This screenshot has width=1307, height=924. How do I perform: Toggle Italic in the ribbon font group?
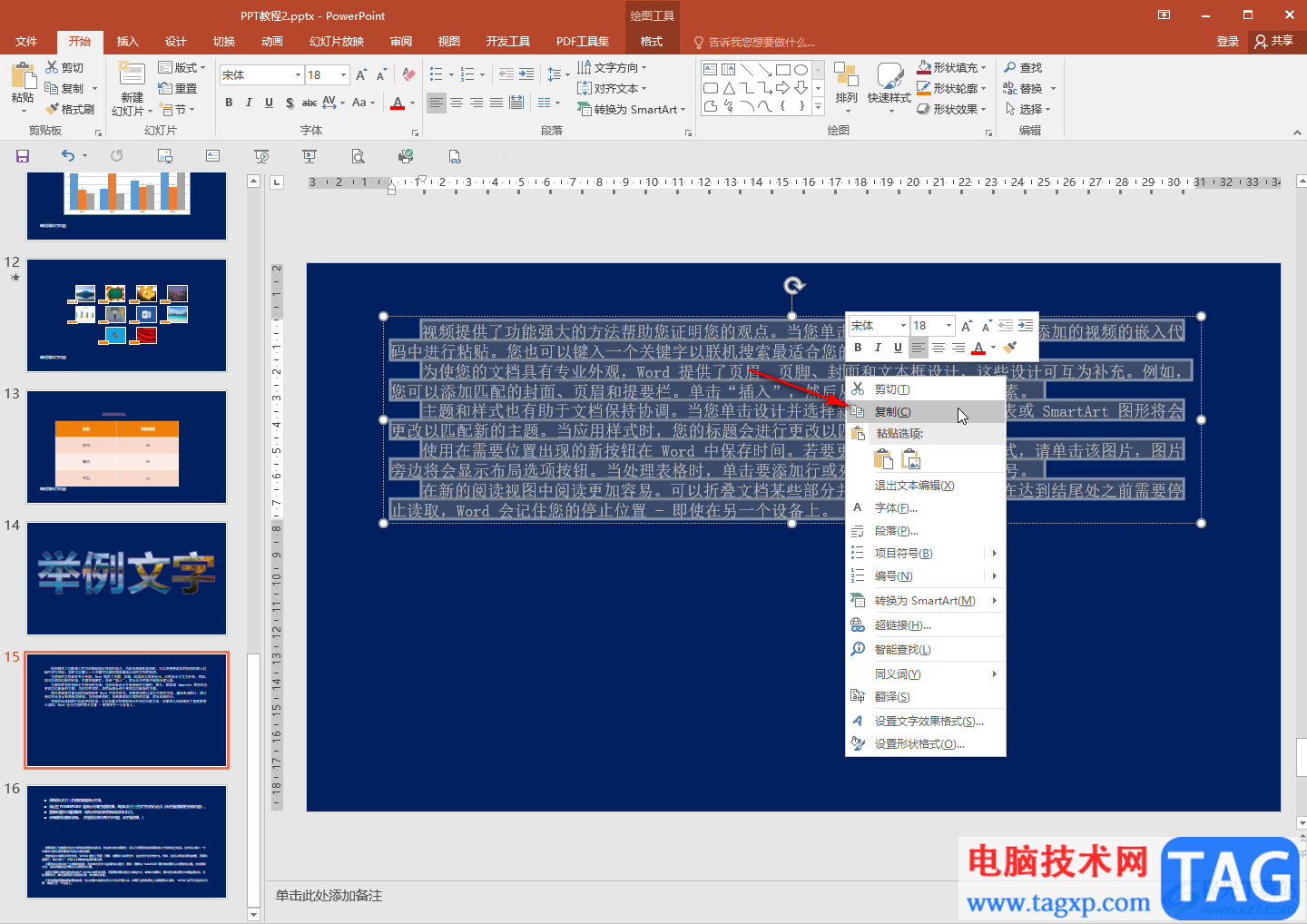coord(249,103)
